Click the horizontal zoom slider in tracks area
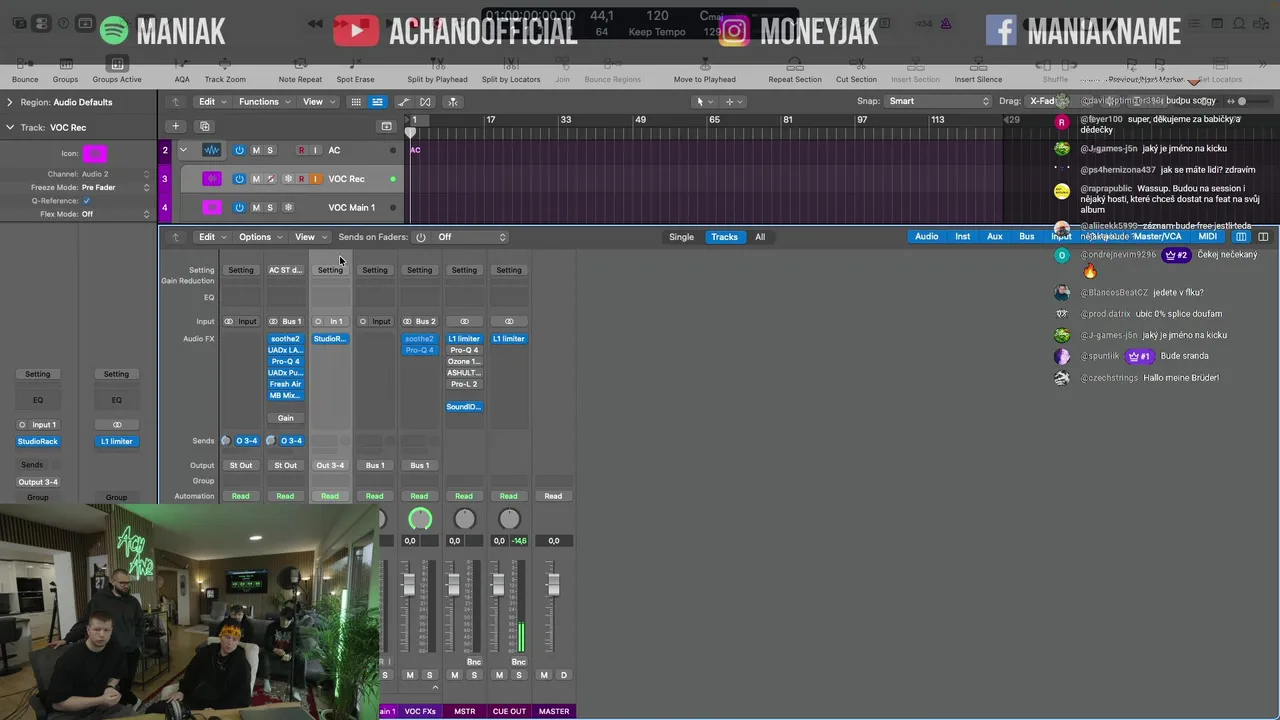 [1240, 101]
